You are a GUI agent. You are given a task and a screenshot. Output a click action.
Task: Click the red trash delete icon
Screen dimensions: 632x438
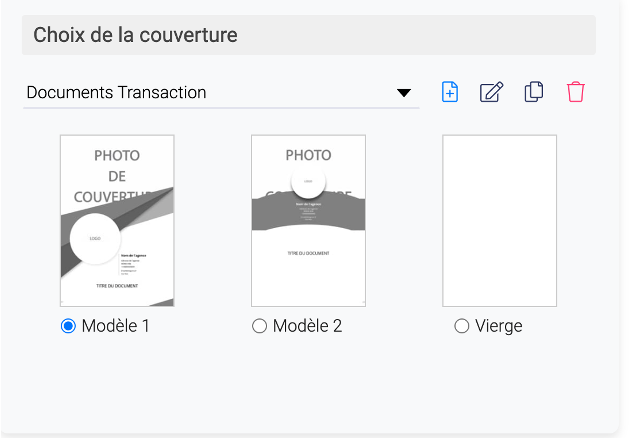[x=576, y=92]
